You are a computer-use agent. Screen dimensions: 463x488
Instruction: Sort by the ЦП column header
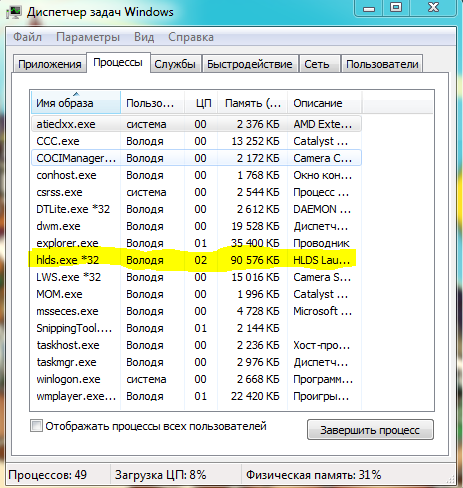click(201, 103)
